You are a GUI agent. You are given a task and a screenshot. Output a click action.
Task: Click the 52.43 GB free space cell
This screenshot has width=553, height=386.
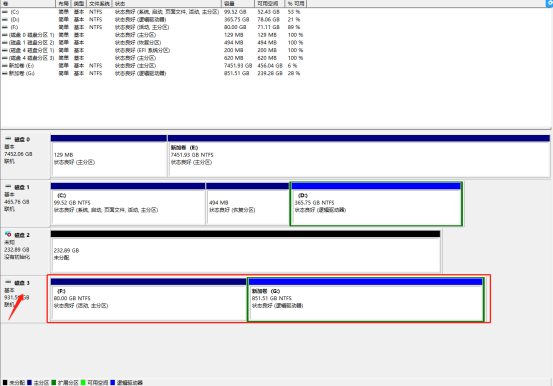click(268, 12)
